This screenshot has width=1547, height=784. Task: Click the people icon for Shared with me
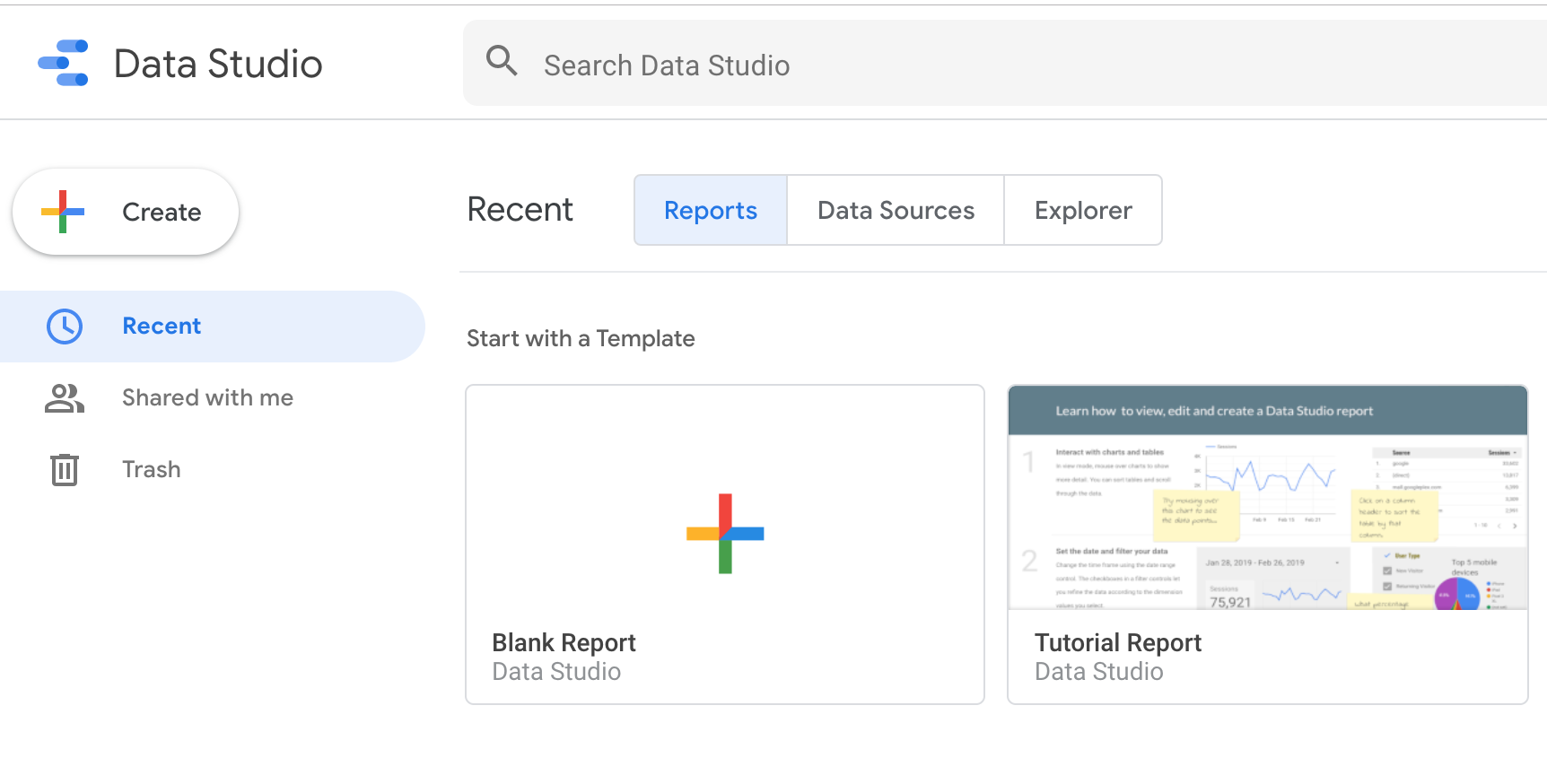click(x=65, y=398)
